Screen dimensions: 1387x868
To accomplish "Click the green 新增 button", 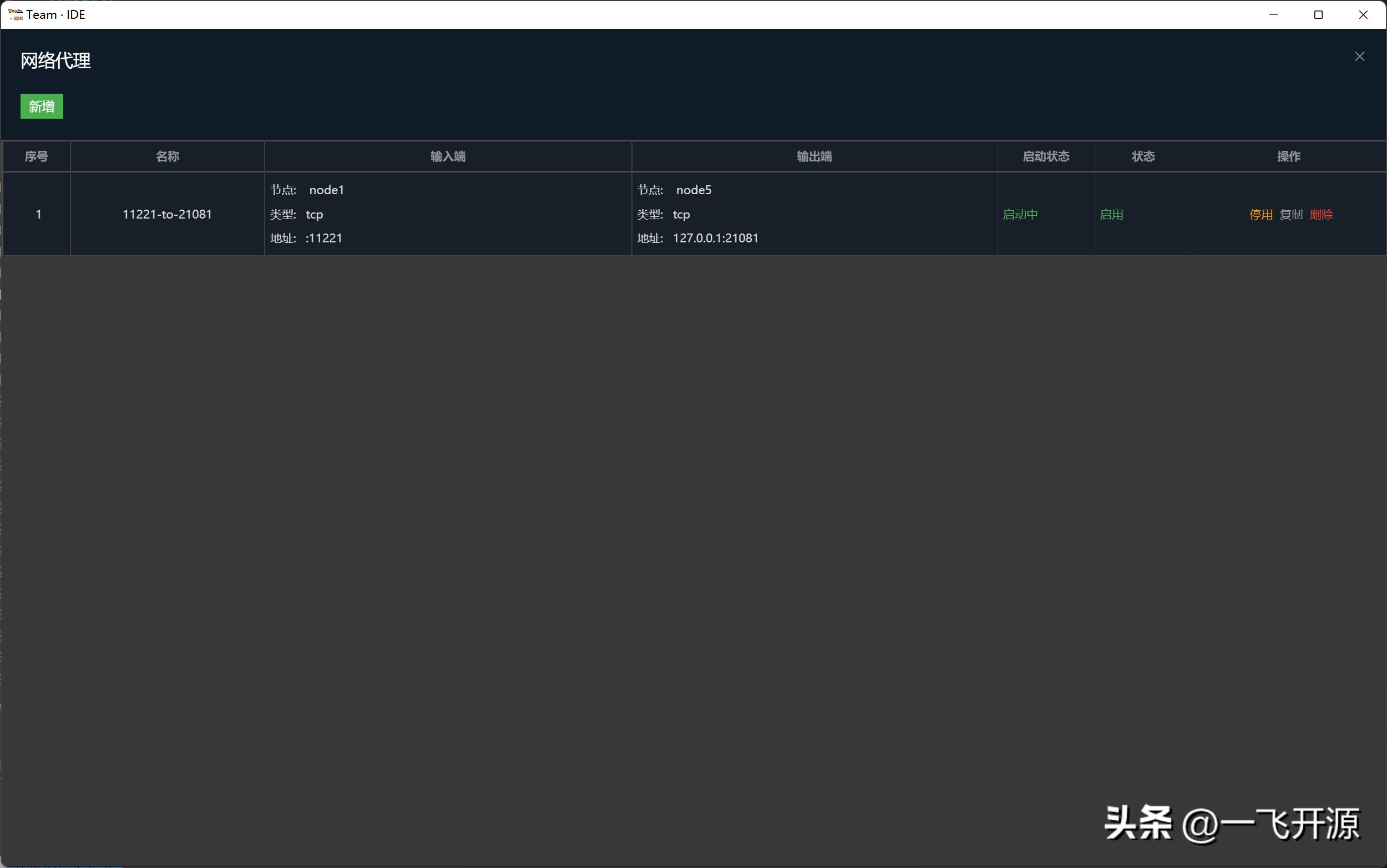I will pyautogui.click(x=42, y=106).
